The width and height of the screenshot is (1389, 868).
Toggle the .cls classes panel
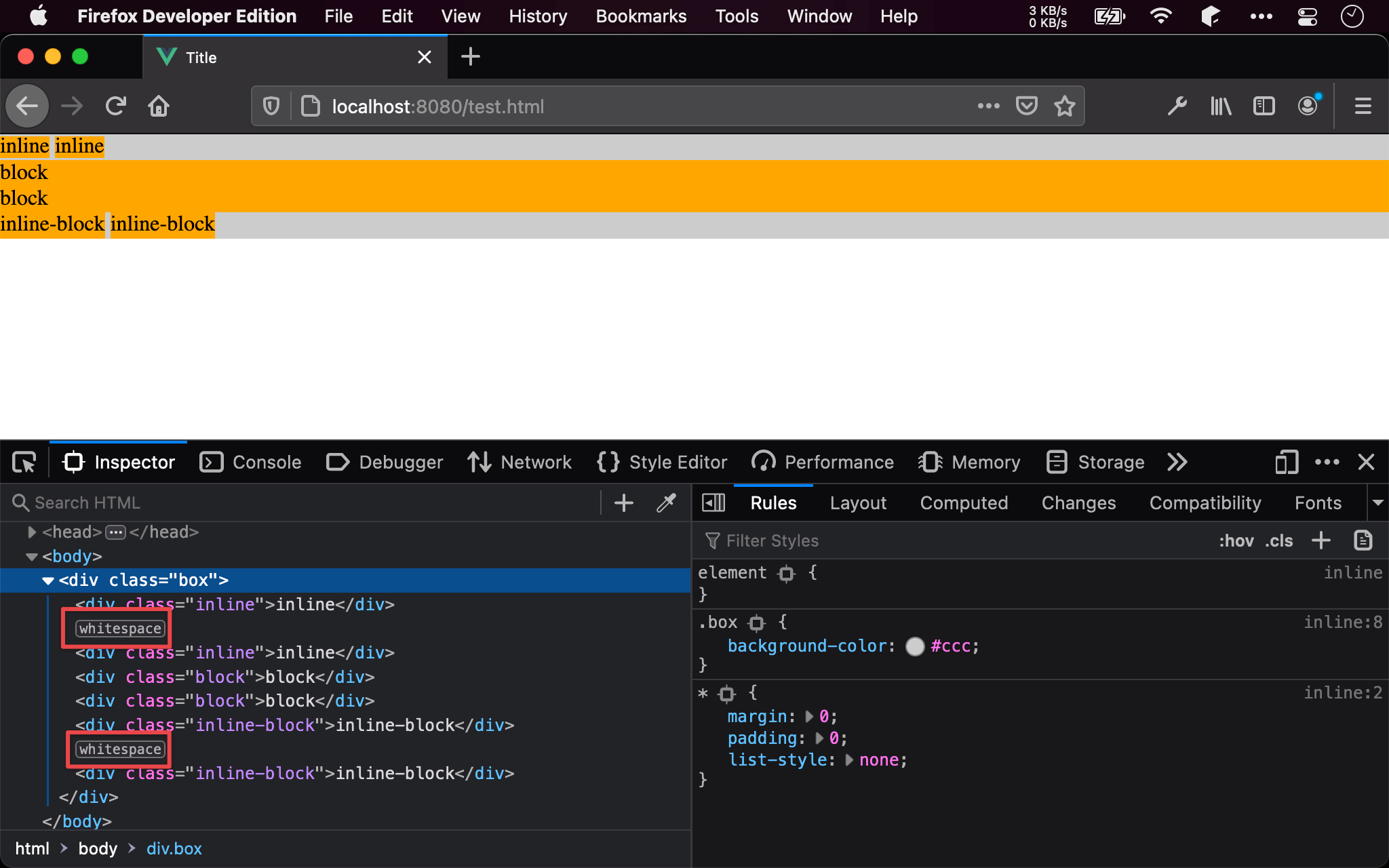[x=1278, y=540]
